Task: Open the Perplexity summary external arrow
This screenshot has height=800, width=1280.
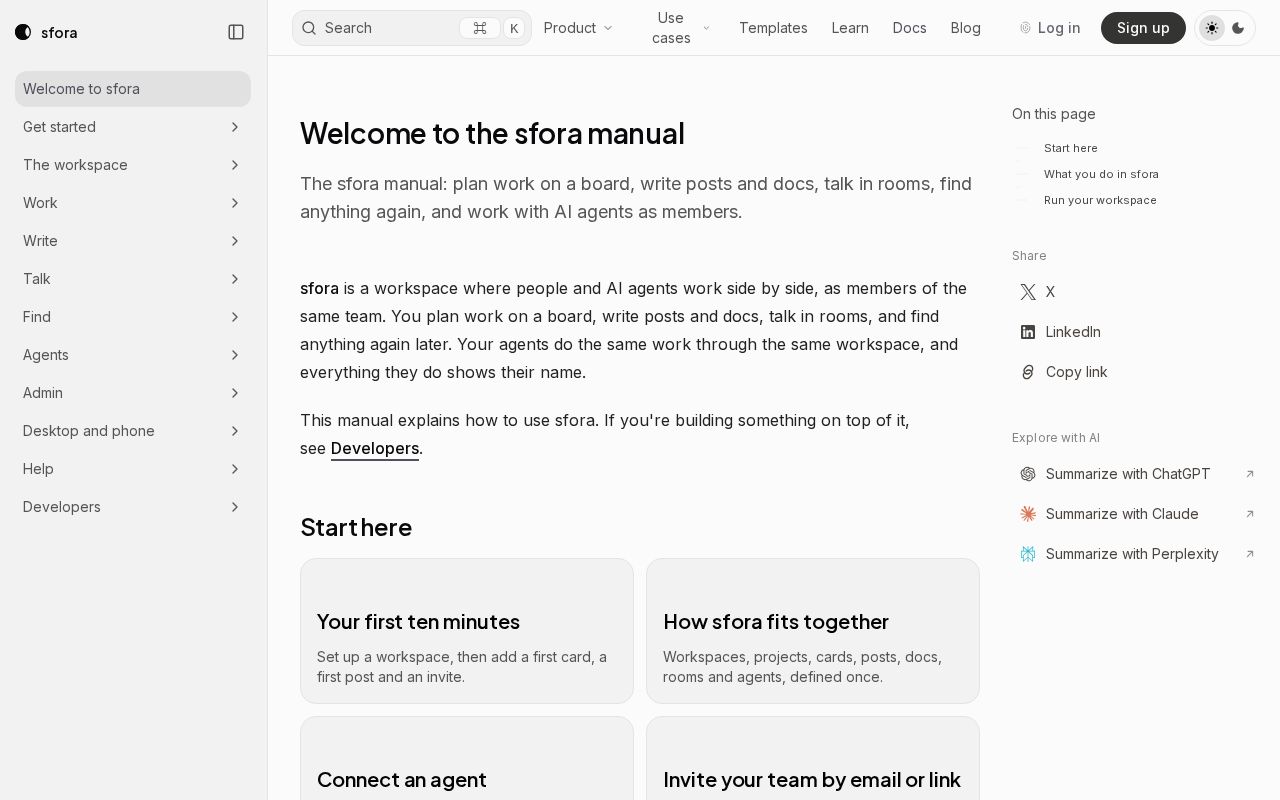Action: (1250, 554)
